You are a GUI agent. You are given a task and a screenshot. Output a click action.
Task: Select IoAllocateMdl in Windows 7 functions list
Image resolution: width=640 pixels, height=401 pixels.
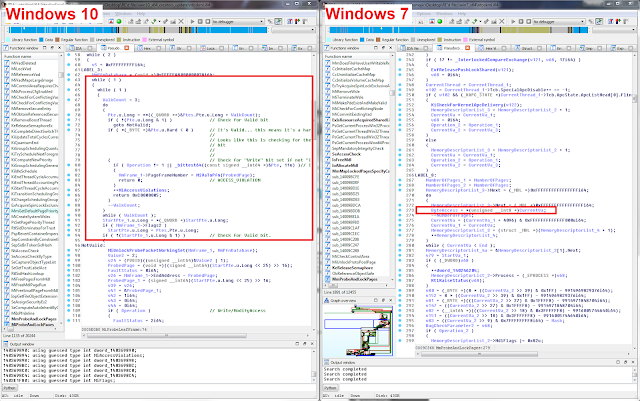tap(346, 165)
